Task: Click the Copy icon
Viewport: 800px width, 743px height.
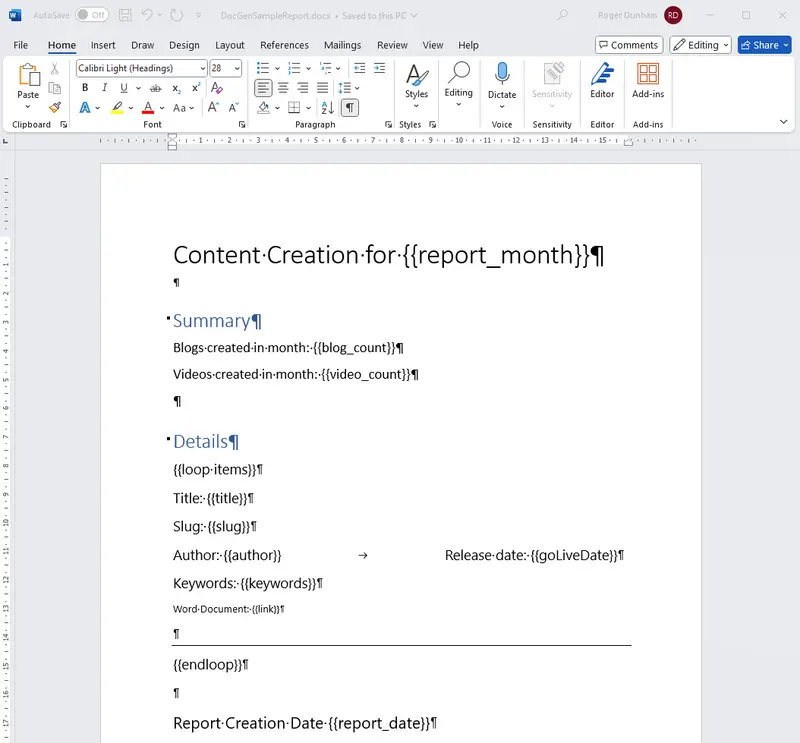Action: coord(55,88)
